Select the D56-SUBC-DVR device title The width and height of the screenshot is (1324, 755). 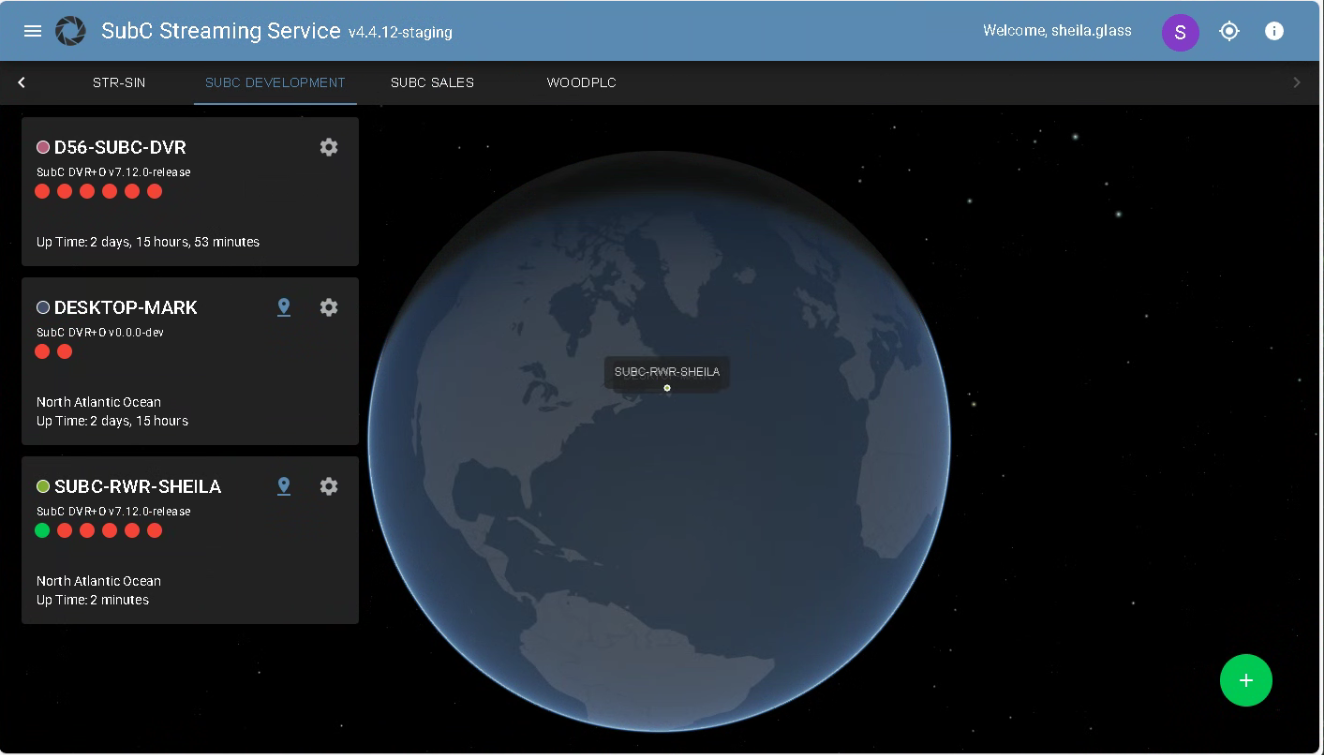(x=120, y=147)
